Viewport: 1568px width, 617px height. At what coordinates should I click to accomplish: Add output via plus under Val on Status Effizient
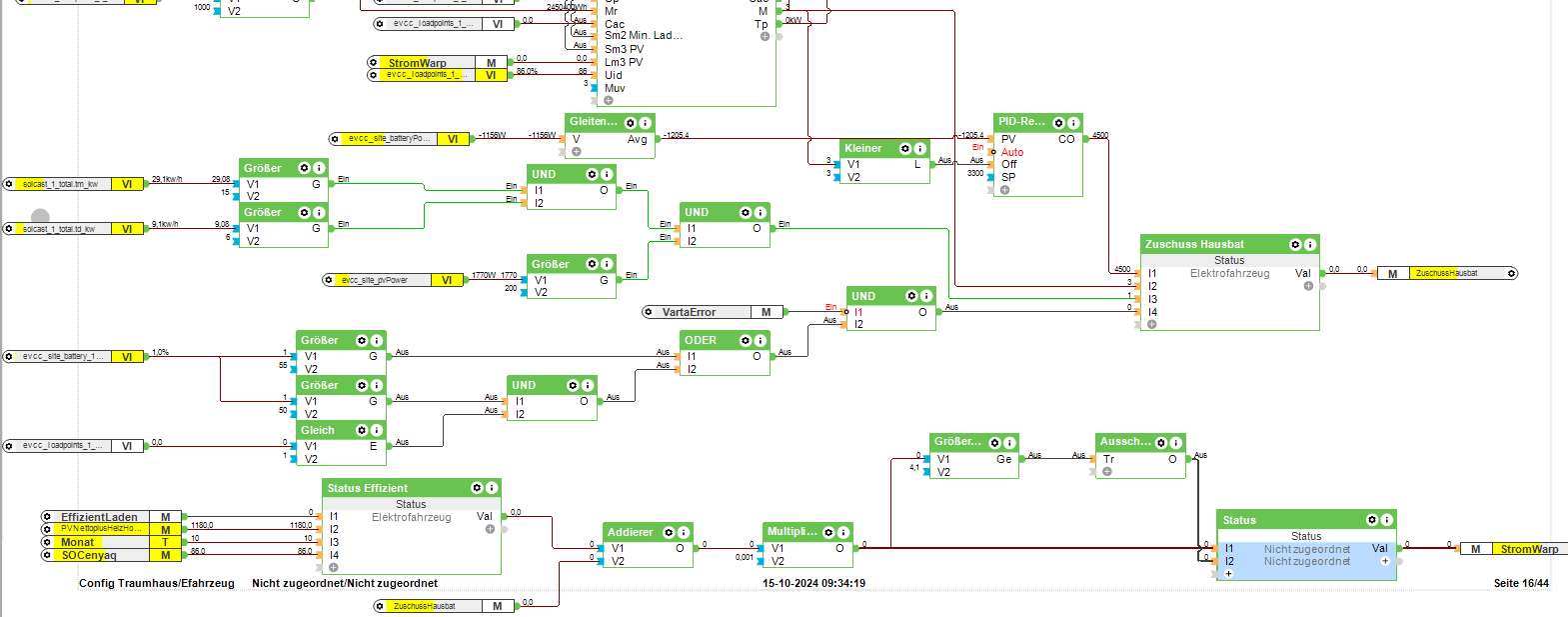[490, 529]
